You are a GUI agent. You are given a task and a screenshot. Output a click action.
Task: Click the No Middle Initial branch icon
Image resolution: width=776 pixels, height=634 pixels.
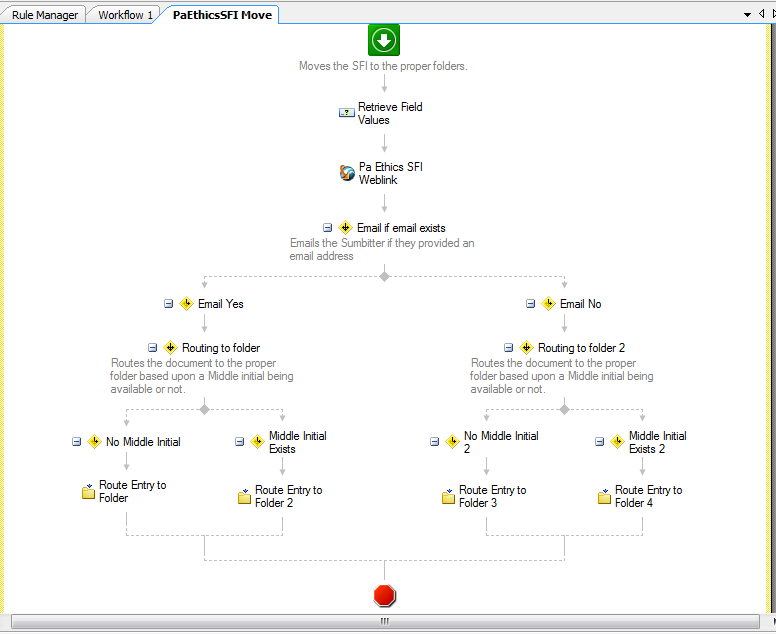[x=94, y=441]
